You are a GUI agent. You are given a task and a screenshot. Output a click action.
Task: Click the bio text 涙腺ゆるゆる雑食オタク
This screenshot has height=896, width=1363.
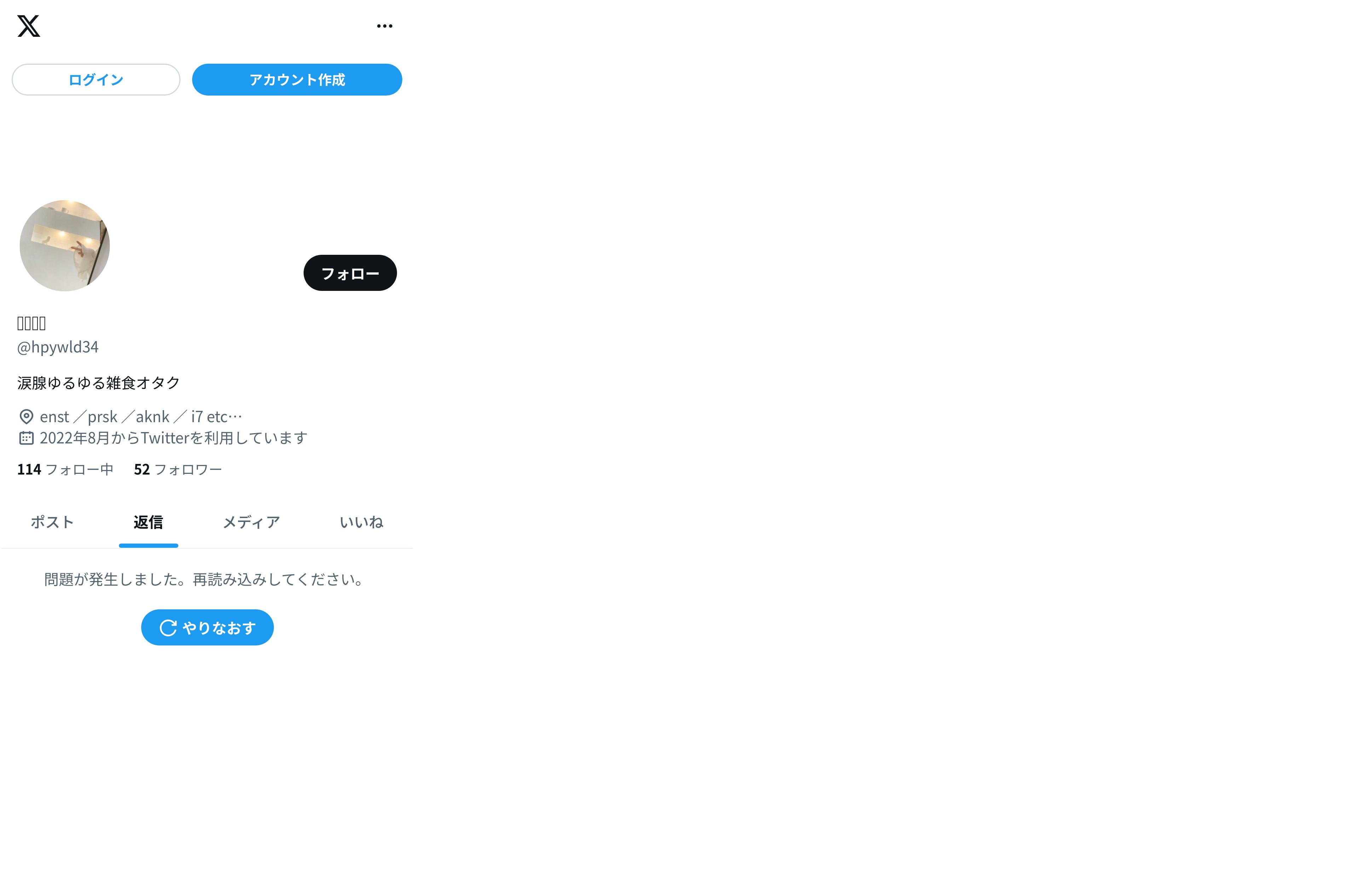(98, 383)
